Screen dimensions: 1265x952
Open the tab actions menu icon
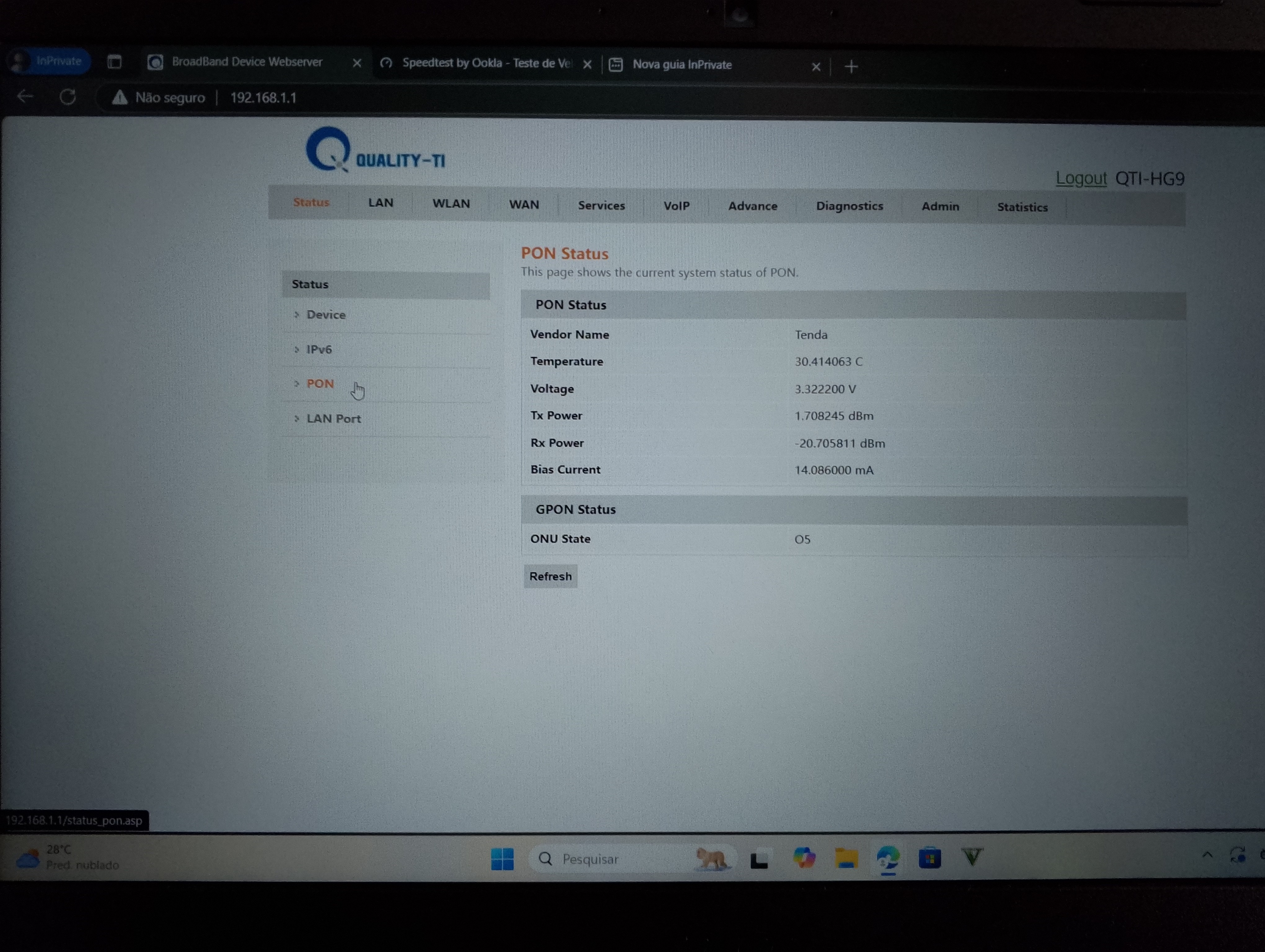point(114,62)
